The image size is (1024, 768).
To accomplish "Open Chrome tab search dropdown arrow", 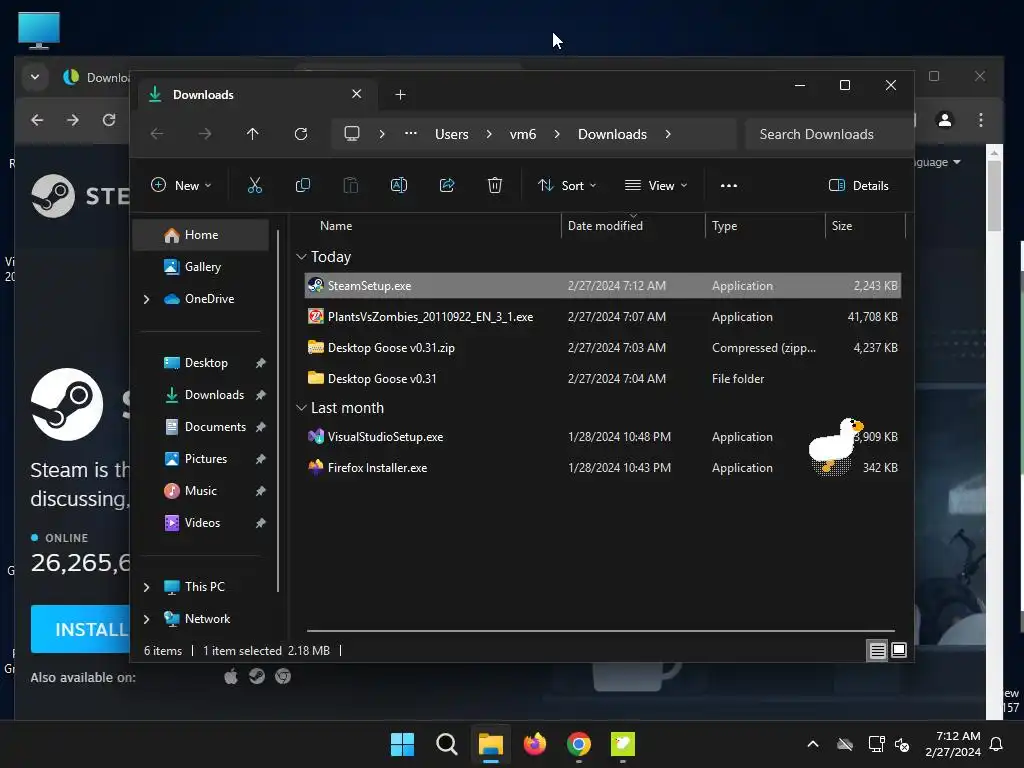I will click(x=35, y=77).
